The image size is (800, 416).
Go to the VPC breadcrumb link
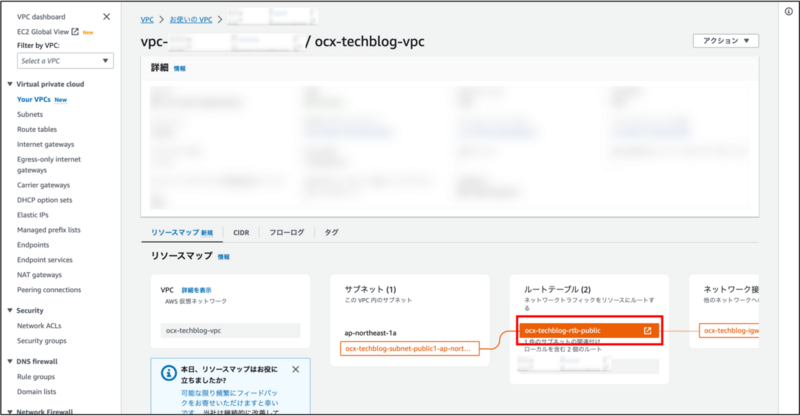pos(147,19)
